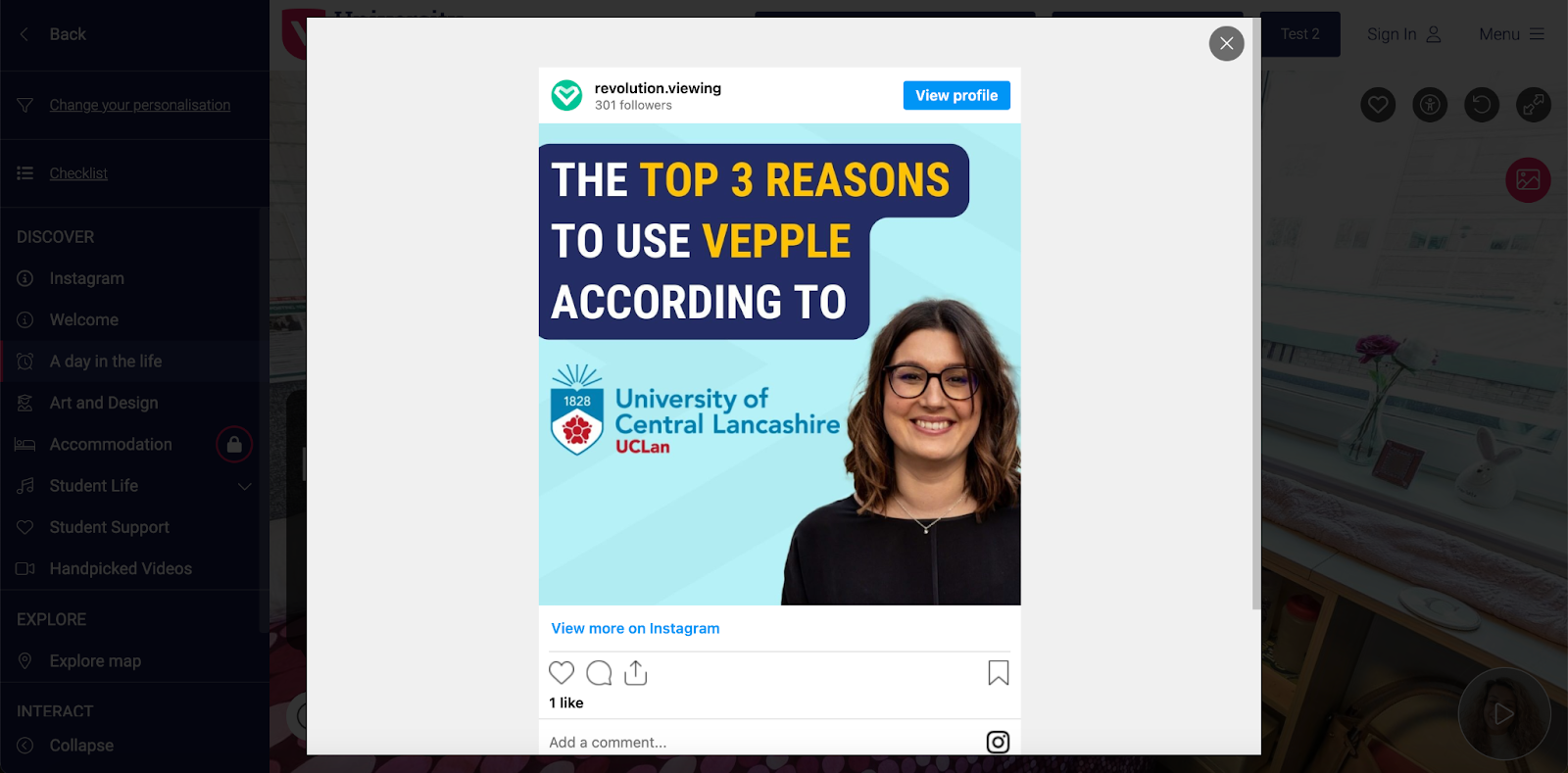The width and height of the screenshot is (1568, 773).
Task: Expand the Student Life submenu chevron
Action: (x=245, y=486)
